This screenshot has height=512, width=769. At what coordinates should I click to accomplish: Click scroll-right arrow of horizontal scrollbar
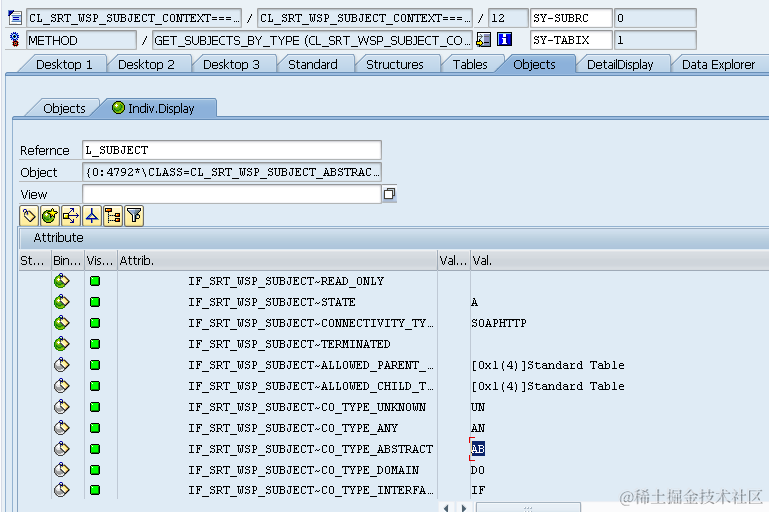[464, 507]
